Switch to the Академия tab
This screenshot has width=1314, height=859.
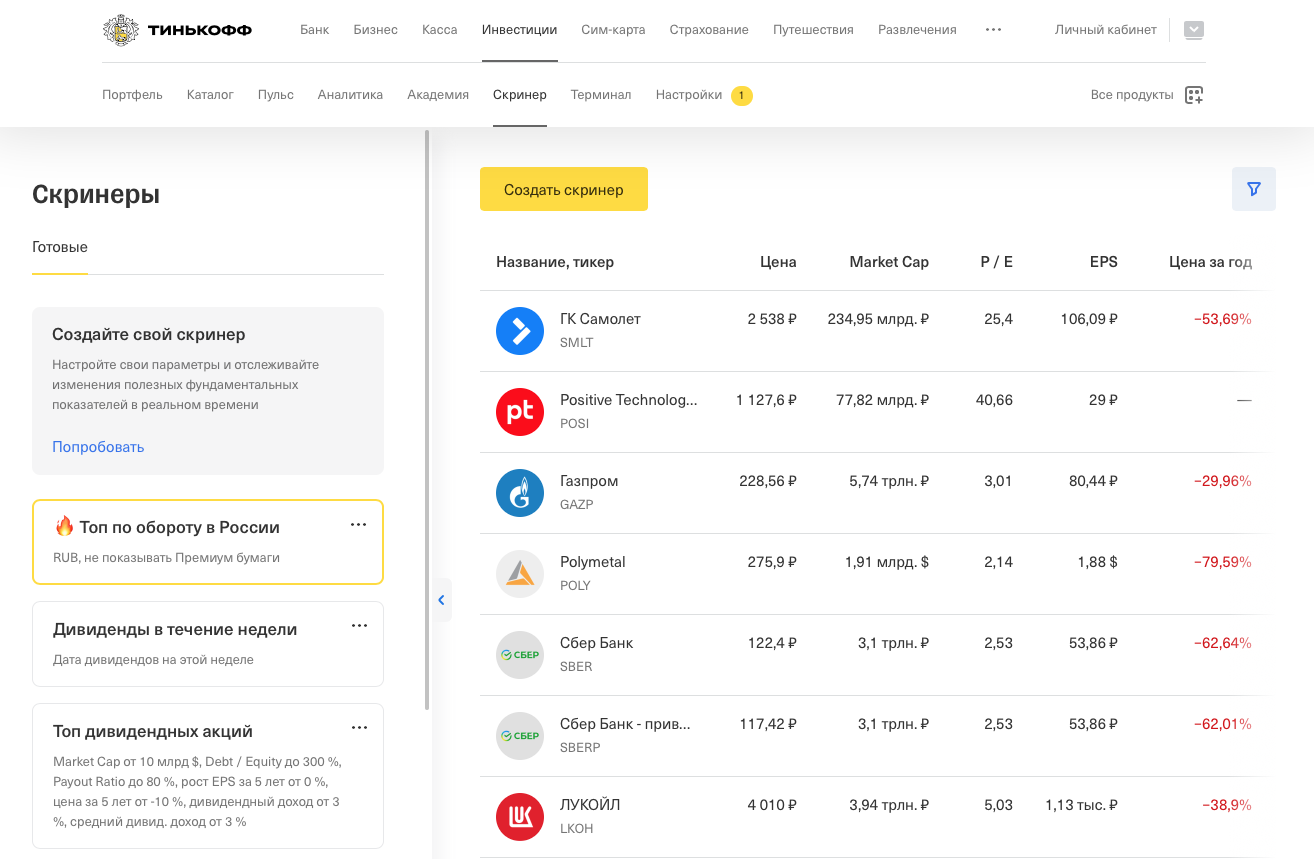[x=438, y=95]
